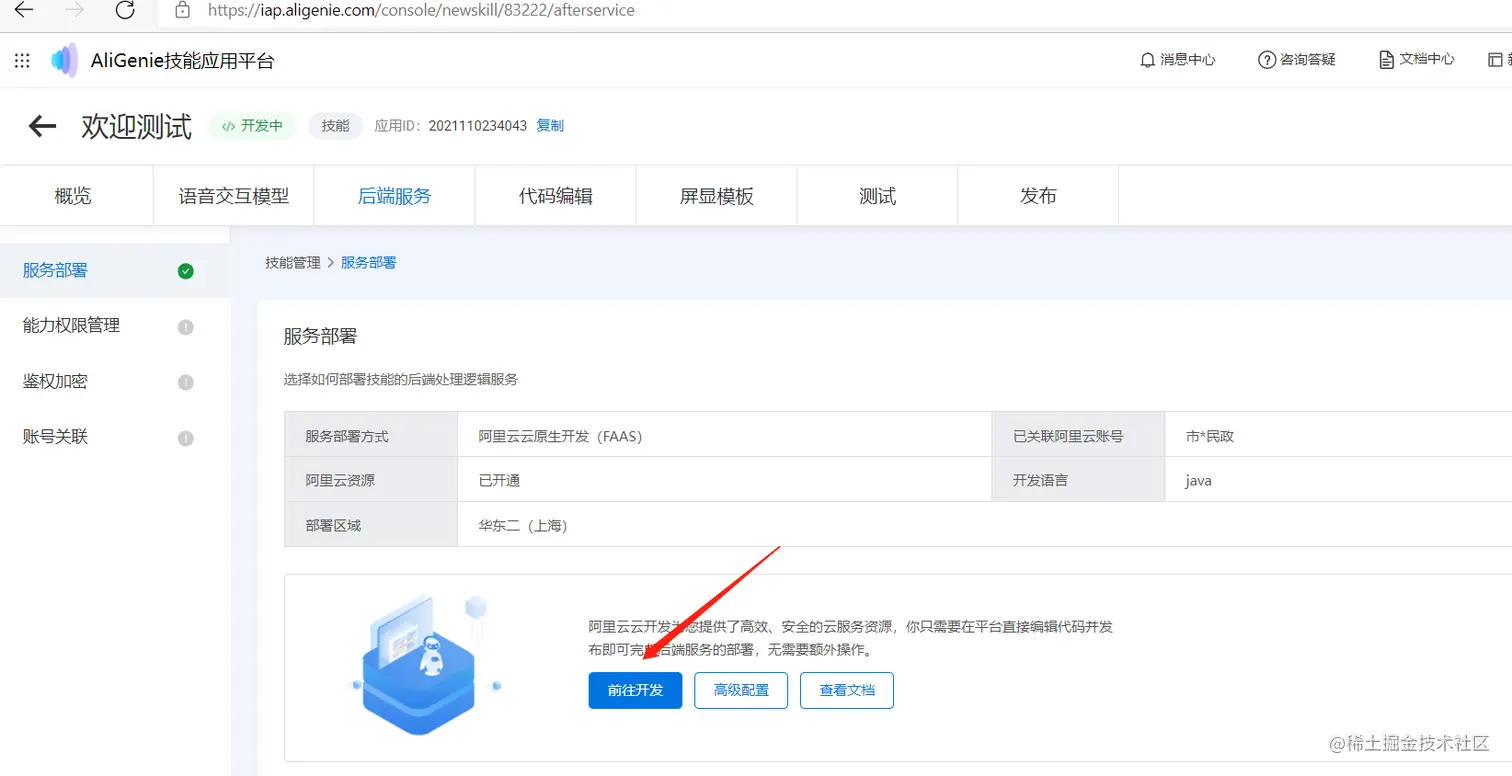The image size is (1512, 776).
Task: Click the 华东二（上海）region cell
Action: pyautogui.click(x=984, y=525)
